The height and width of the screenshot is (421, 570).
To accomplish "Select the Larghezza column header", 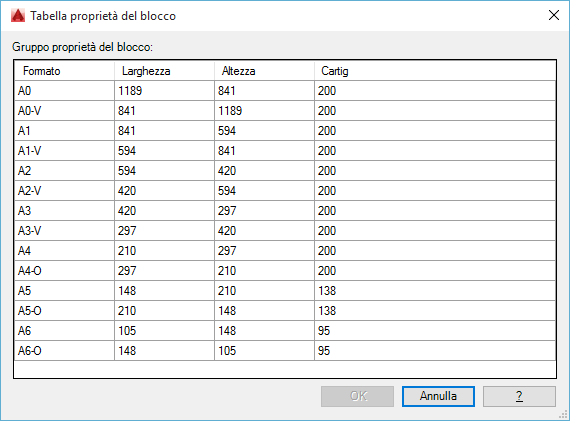I will [164, 71].
